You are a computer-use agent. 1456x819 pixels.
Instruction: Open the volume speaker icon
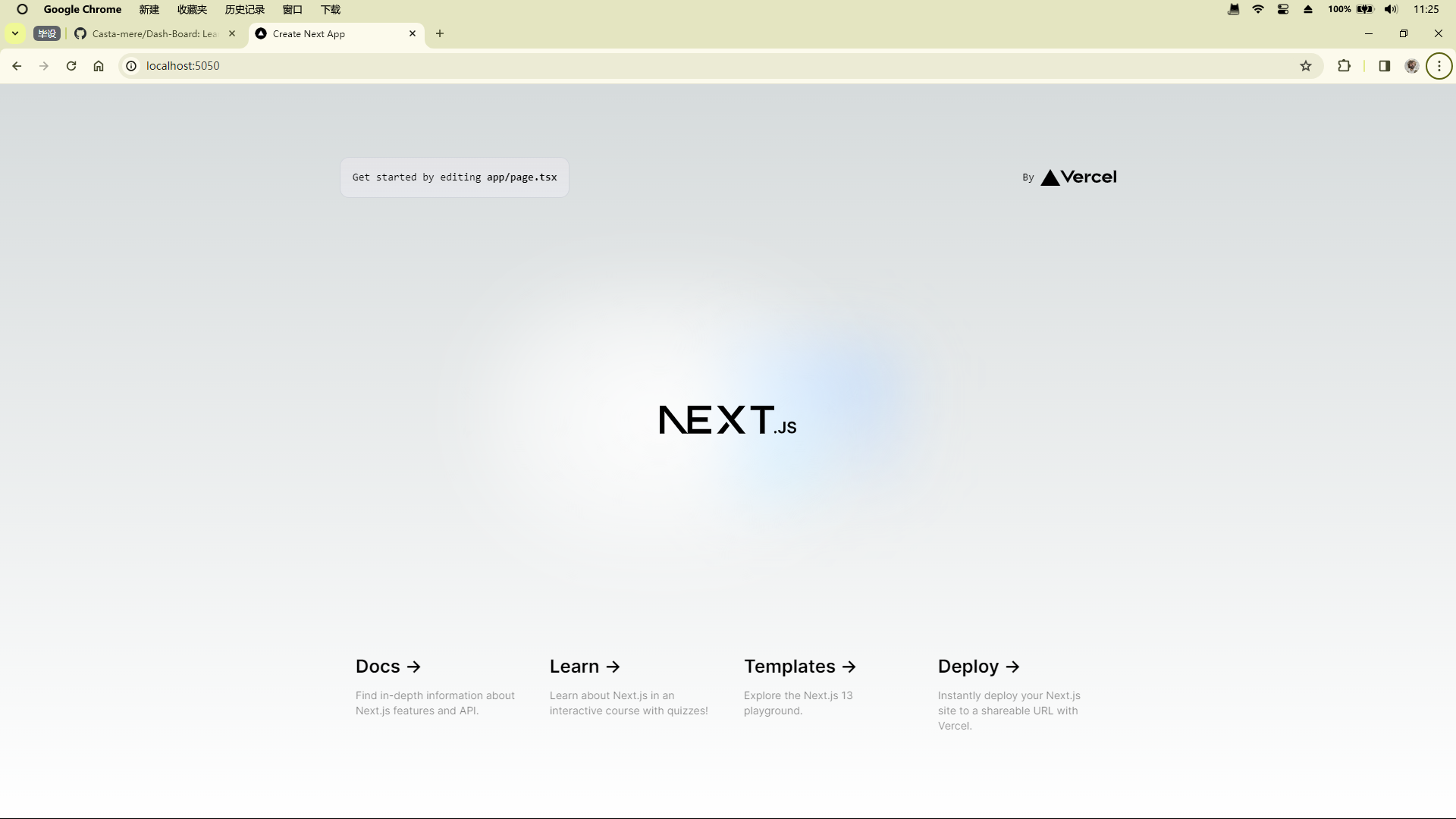(1391, 9)
